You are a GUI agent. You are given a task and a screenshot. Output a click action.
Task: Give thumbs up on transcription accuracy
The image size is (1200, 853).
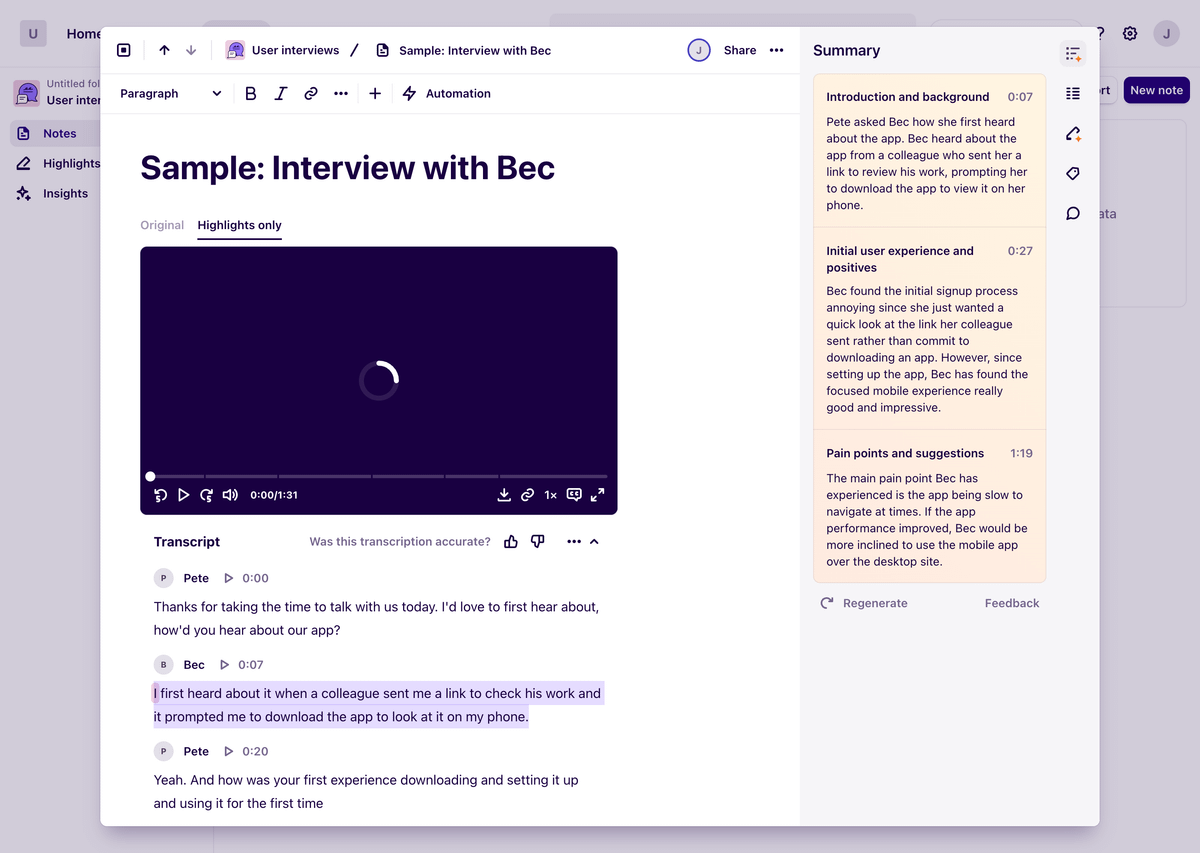pos(511,542)
